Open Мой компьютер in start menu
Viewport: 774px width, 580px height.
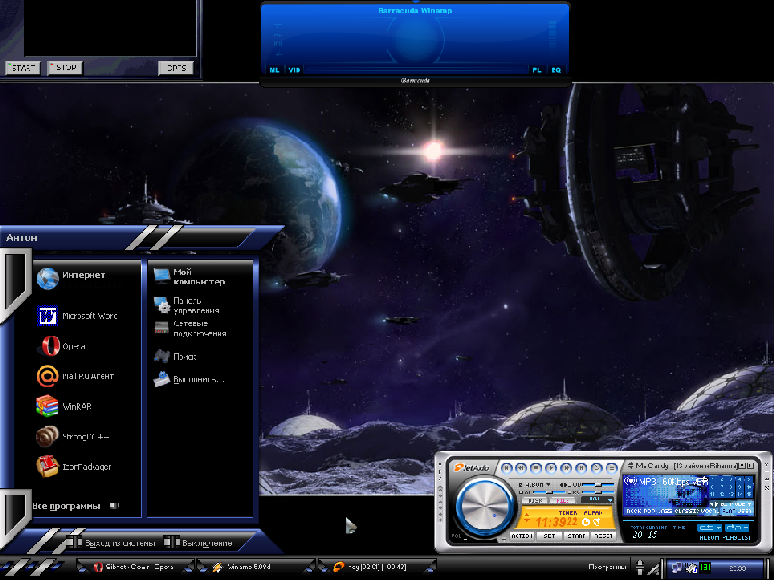click(x=190, y=276)
